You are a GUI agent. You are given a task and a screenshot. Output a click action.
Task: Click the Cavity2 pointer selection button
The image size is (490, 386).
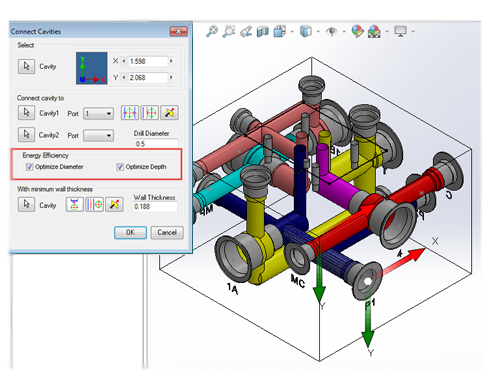click(x=26, y=135)
